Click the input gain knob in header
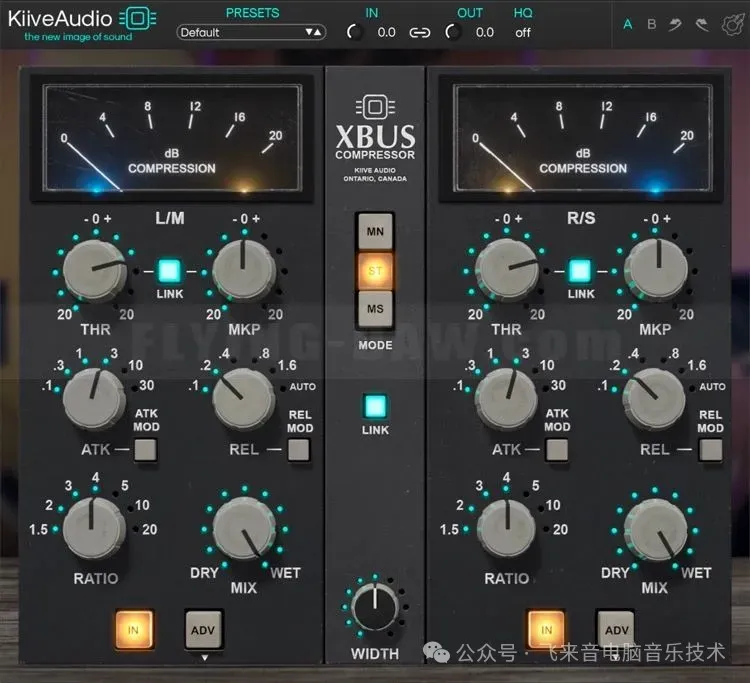Screen dimensions: 750x683 click(355, 32)
